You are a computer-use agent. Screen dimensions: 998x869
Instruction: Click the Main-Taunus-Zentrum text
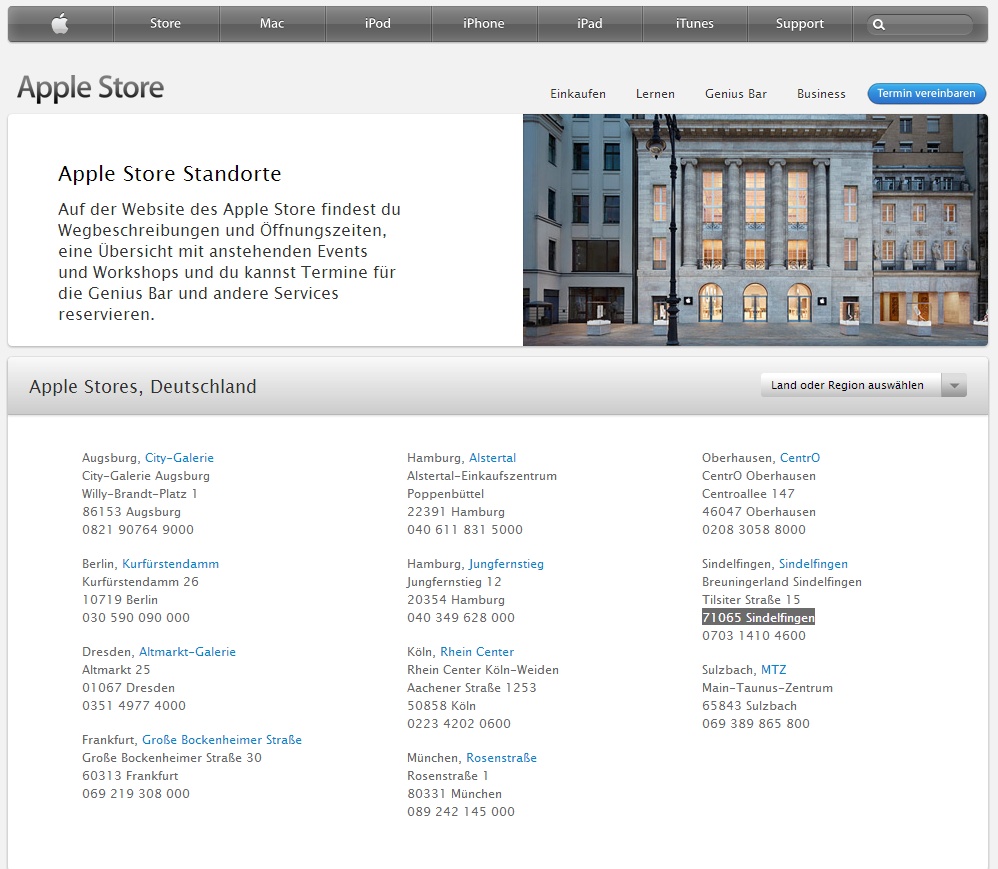pyautogui.click(x=768, y=688)
